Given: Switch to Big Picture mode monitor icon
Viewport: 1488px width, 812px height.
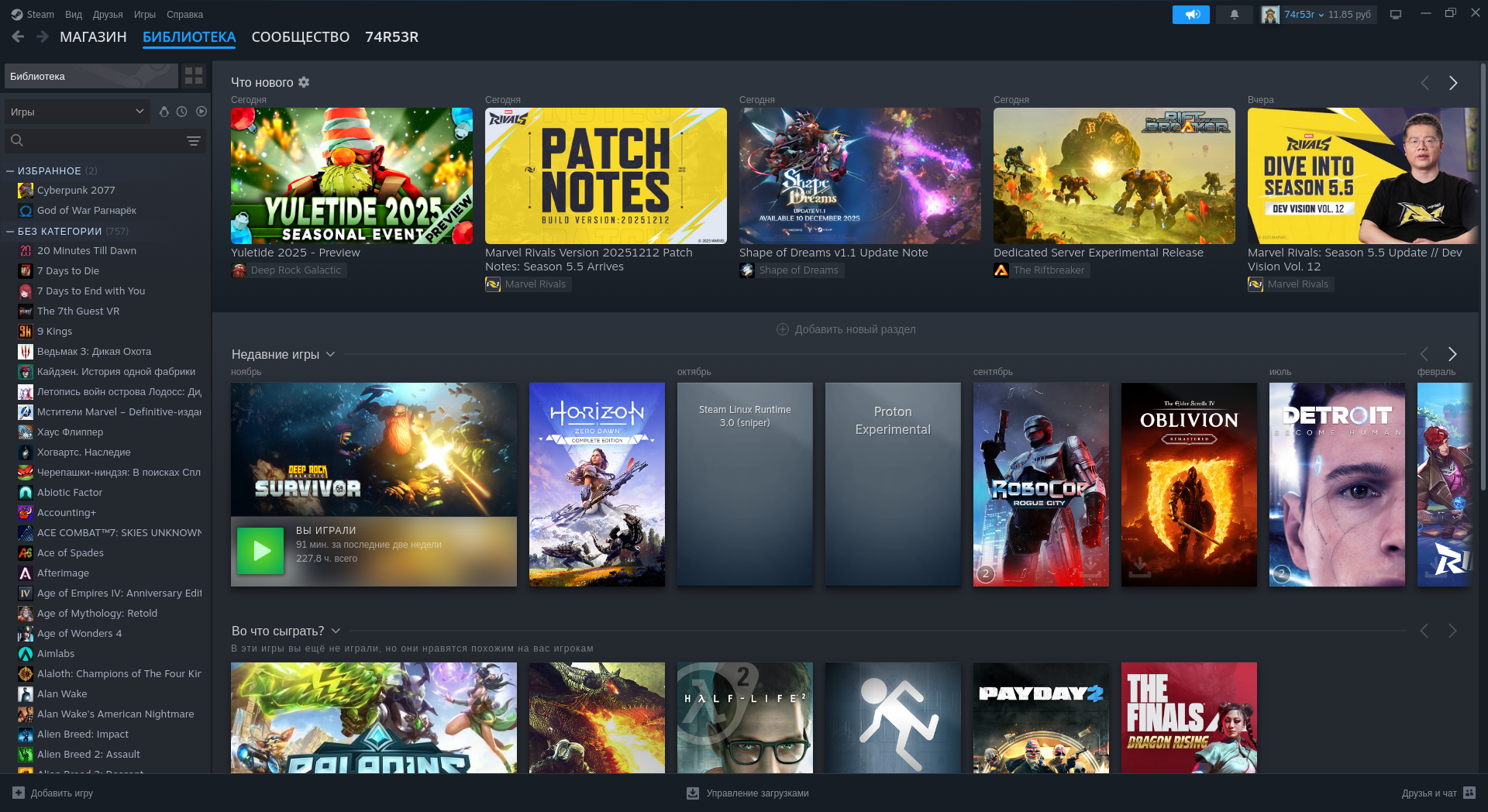Looking at the screenshot, I should point(1396,15).
